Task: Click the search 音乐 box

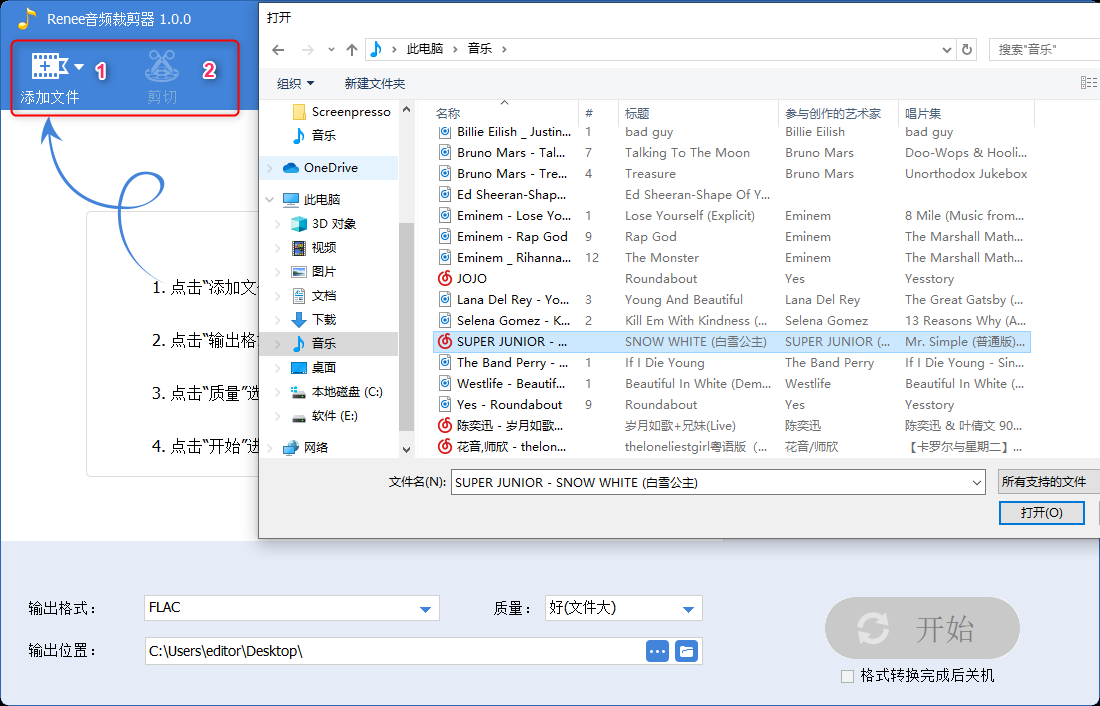Action: tap(1044, 49)
